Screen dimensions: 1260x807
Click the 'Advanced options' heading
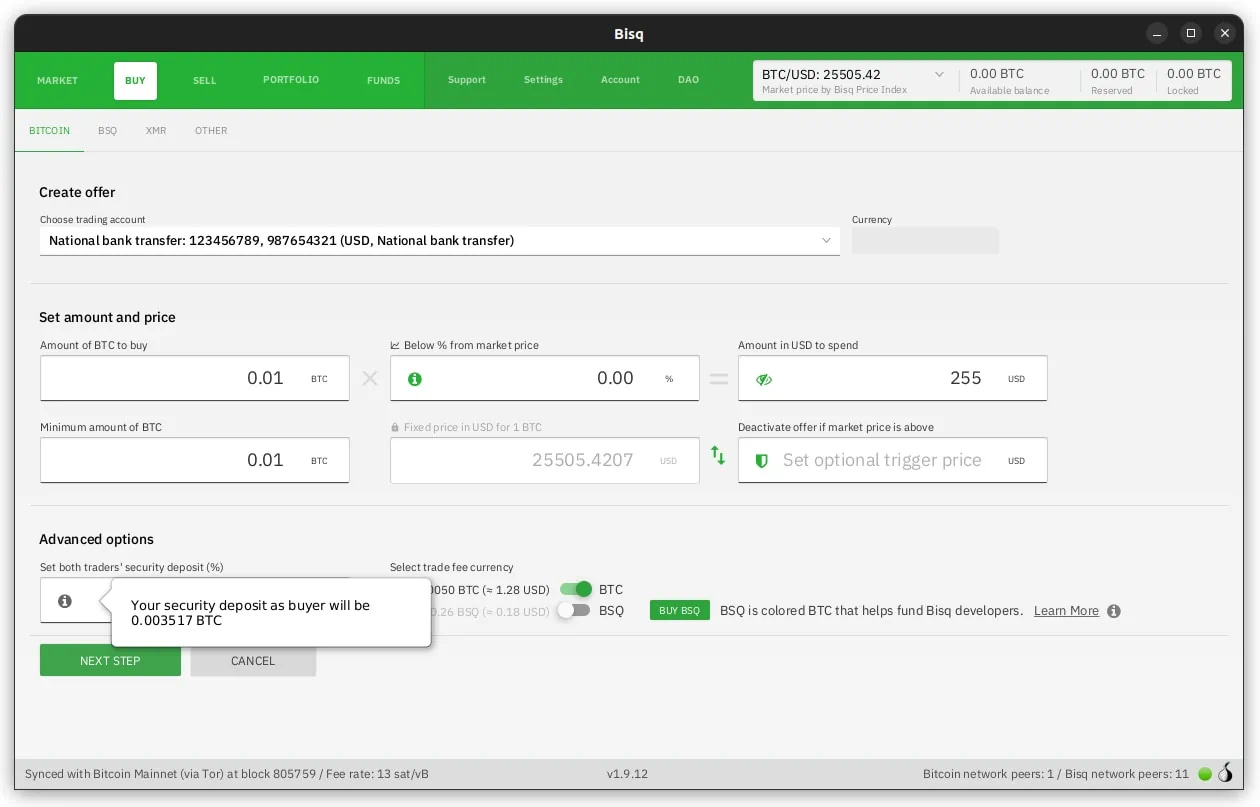[96, 539]
